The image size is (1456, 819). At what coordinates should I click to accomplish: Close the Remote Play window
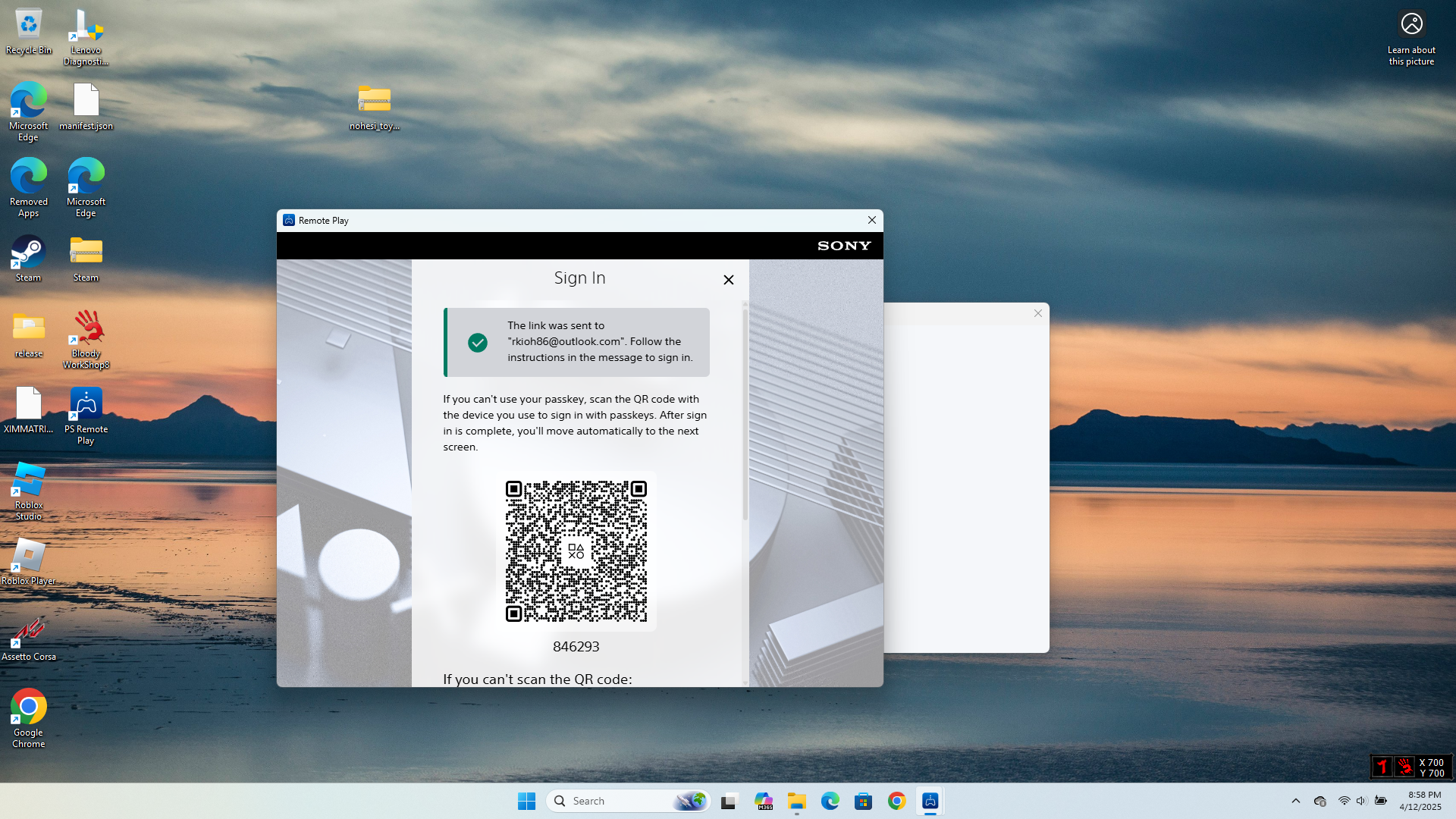coord(872,220)
